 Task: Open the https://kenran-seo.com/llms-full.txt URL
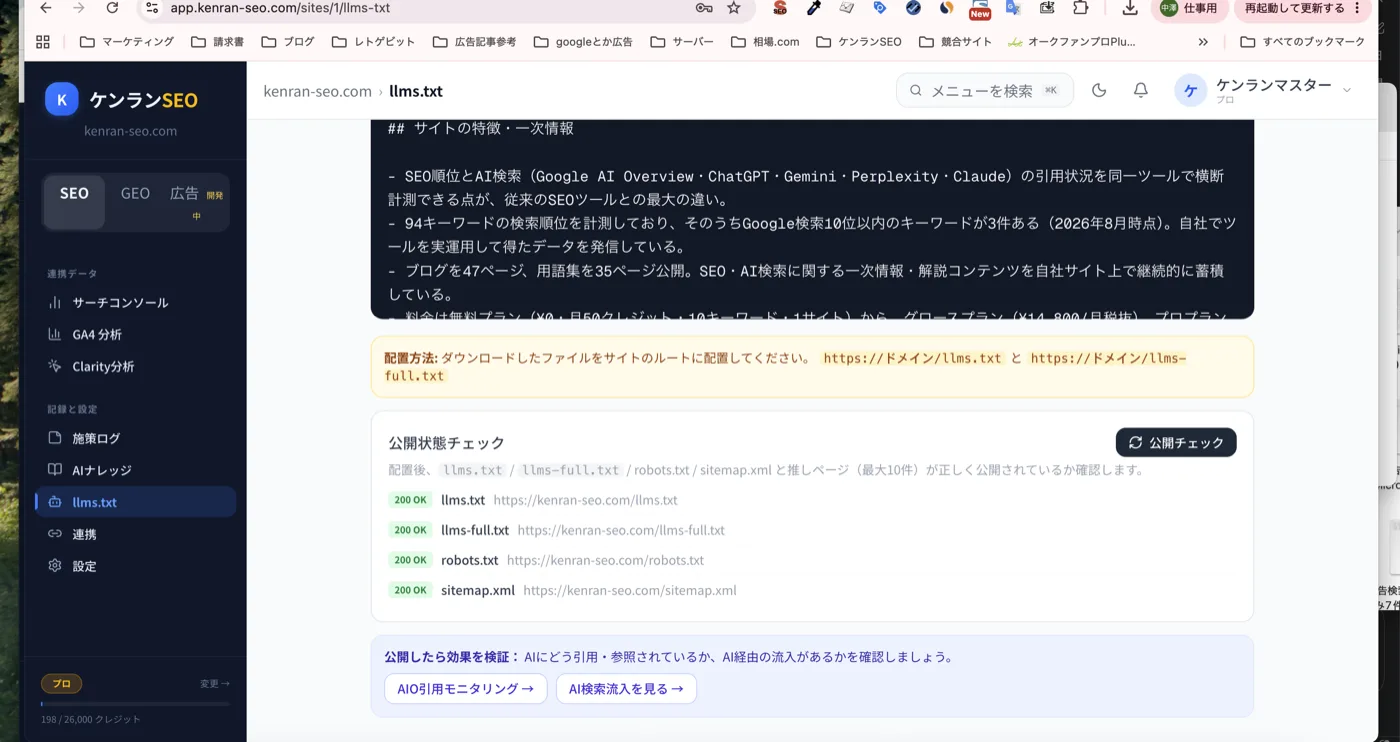621,530
